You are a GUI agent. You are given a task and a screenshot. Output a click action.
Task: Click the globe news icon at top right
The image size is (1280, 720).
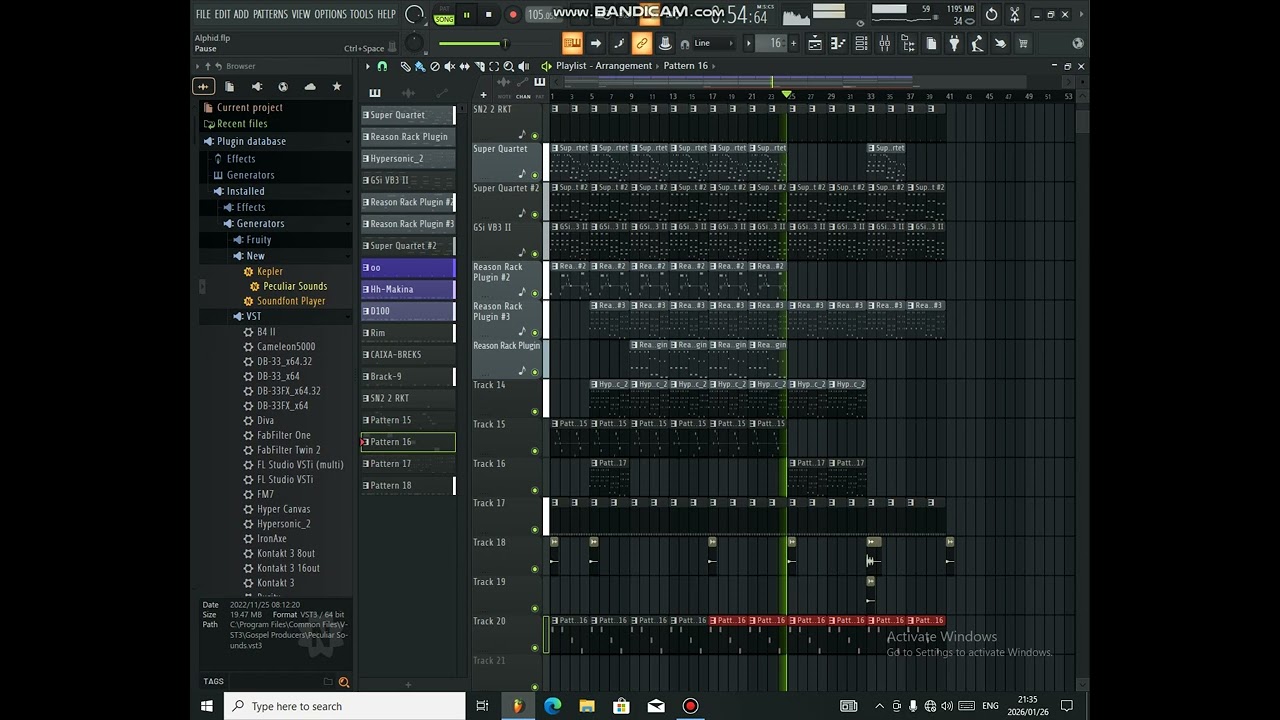point(1078,43)
